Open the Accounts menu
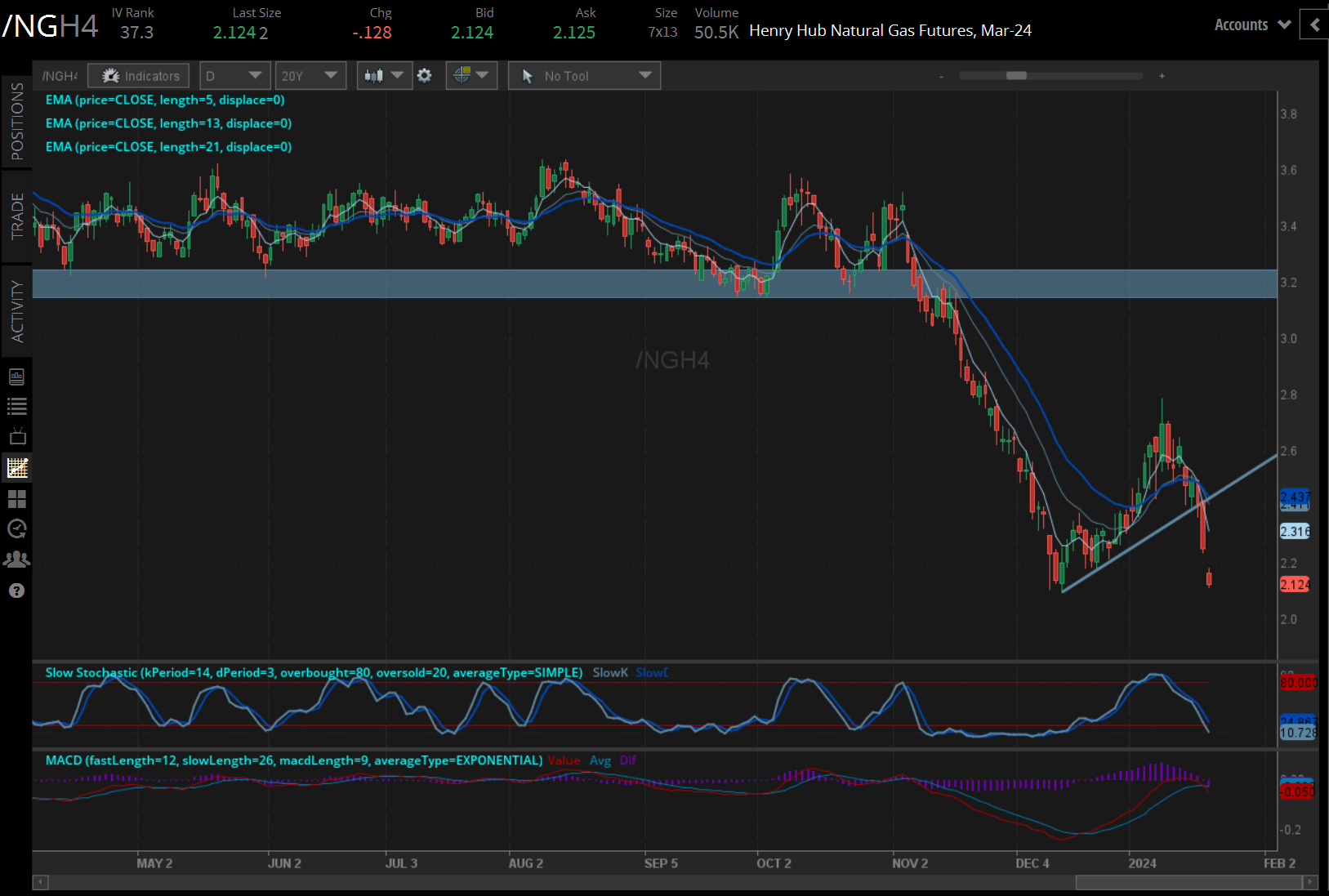This screenshot has width=1329, height=896. click(x=1251, y=25)
